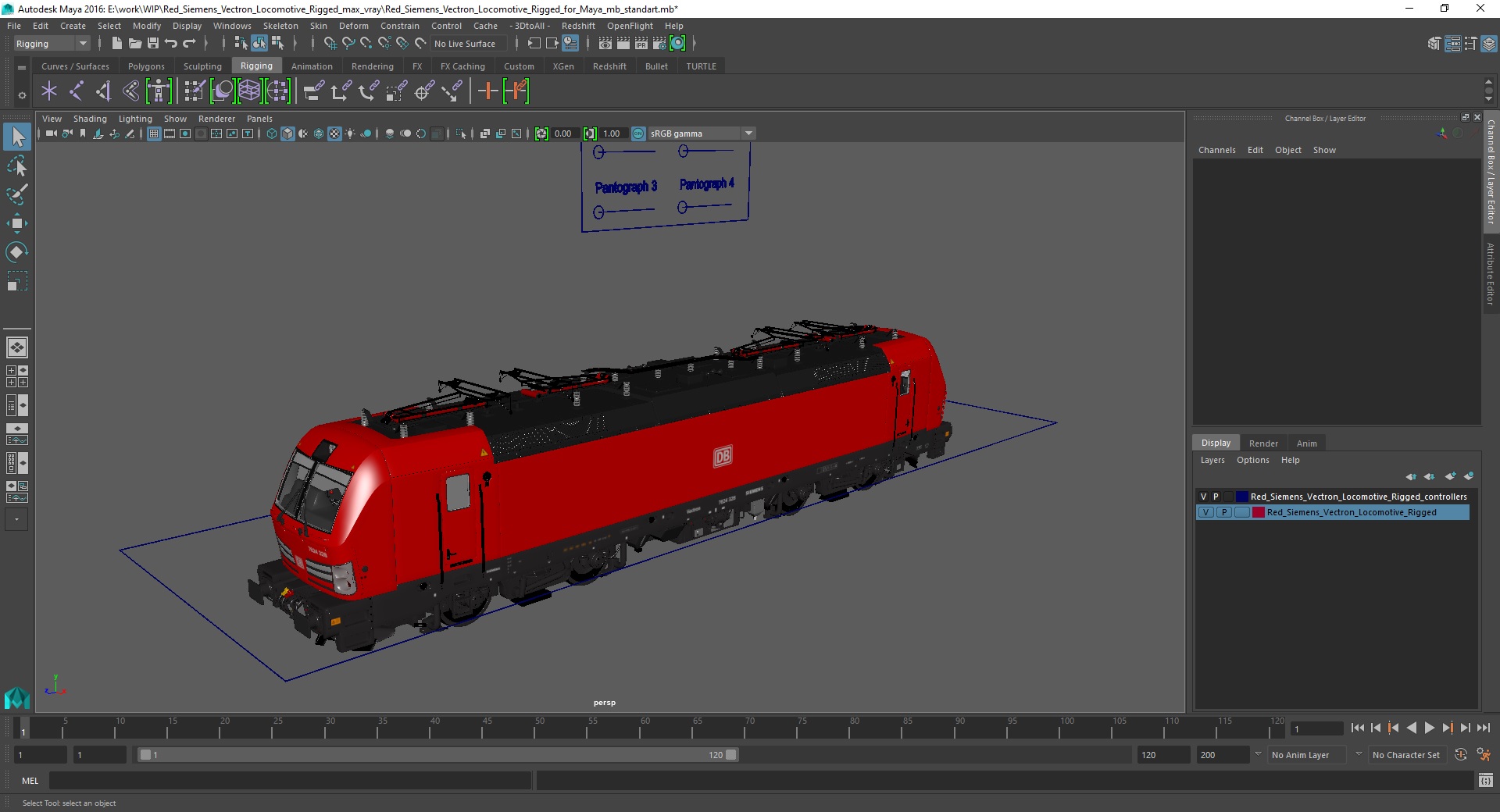
Task: Open Render Settings clapperboard with gear
Action: pos(659,44)
